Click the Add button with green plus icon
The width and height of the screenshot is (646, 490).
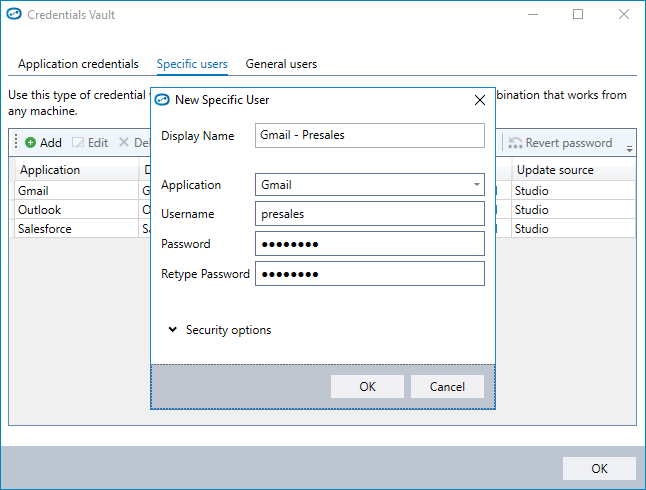pos(43,143)
